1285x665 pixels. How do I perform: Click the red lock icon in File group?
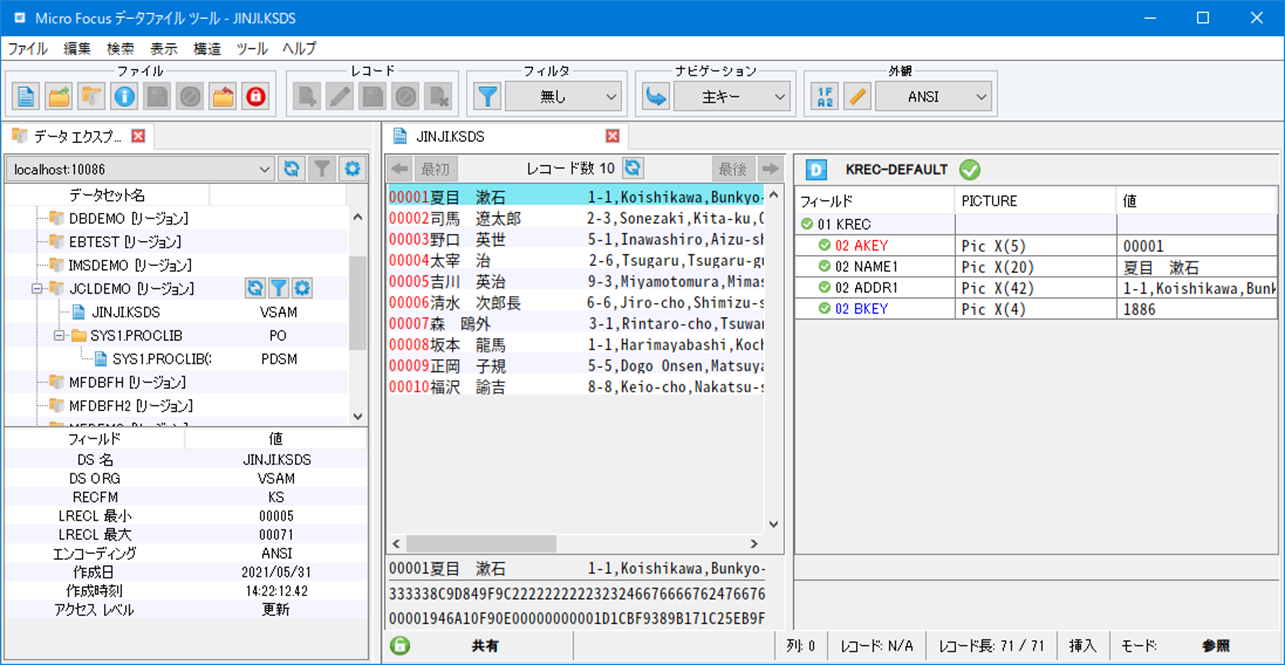257,96
